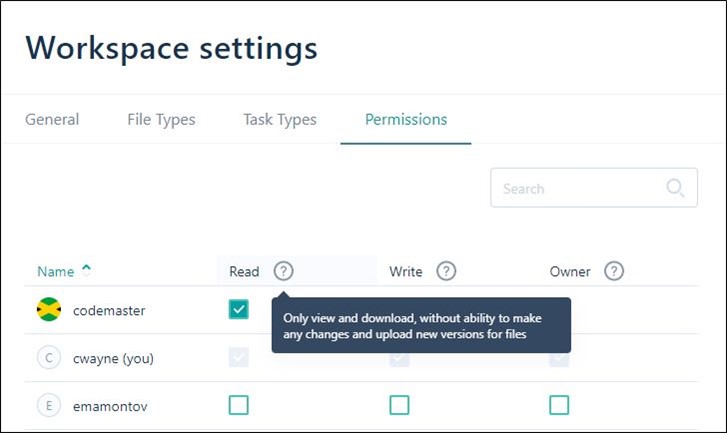Enable Read permission for emamontov
The height and width of the screenshot is (433, 727).
(x=238, y=405)
